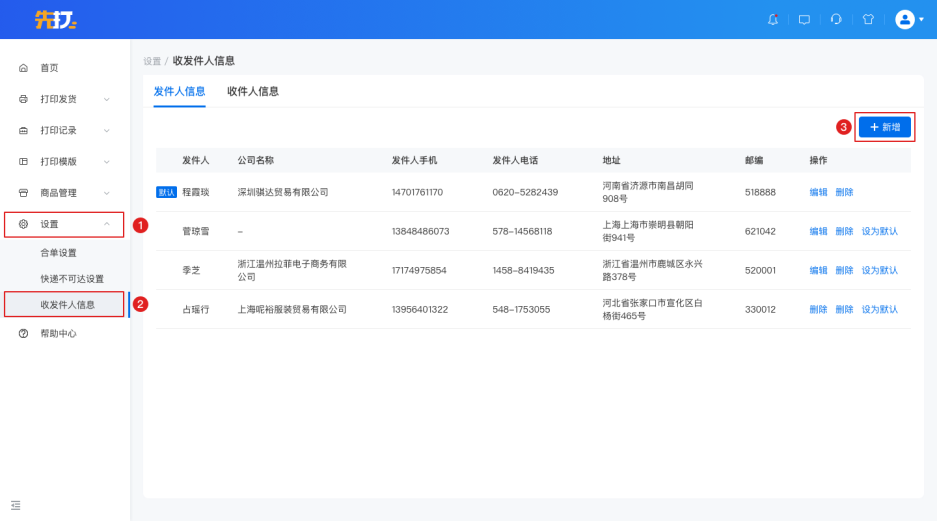Collapse the sidebar using the bottom-left icon
The image size is (937, 521).
click(16, 505)
